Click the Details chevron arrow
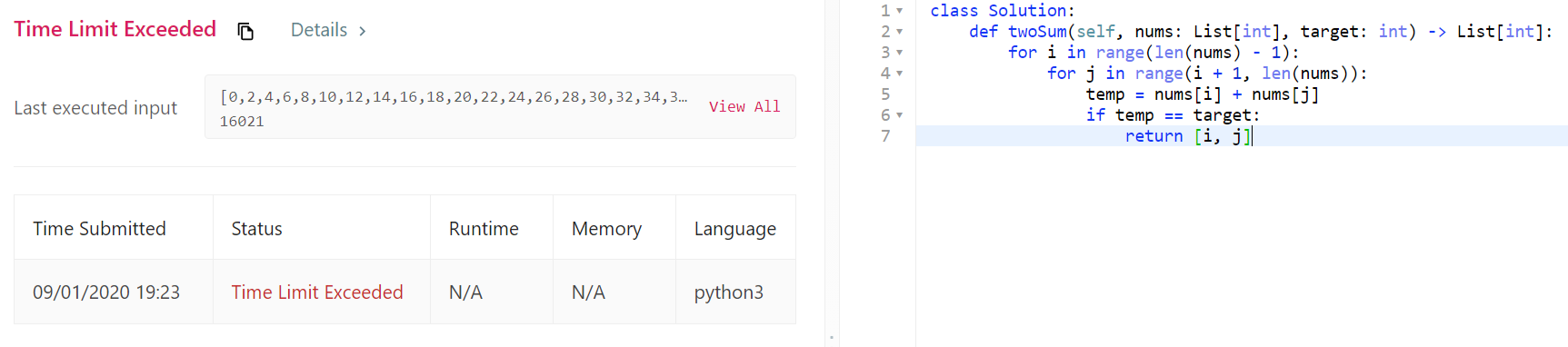This screenshot has height=347, width=1568. 362,31
